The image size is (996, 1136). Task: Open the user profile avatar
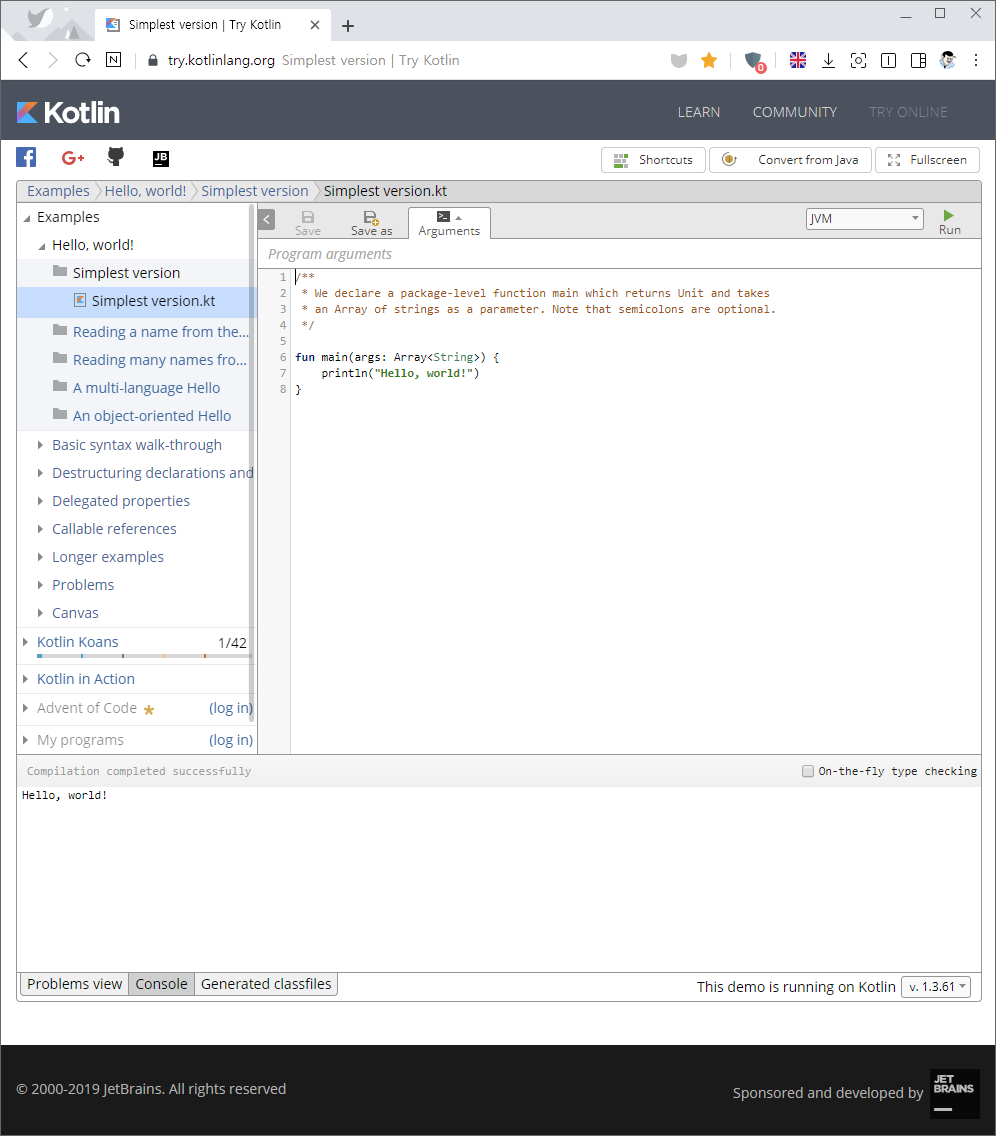947,60
